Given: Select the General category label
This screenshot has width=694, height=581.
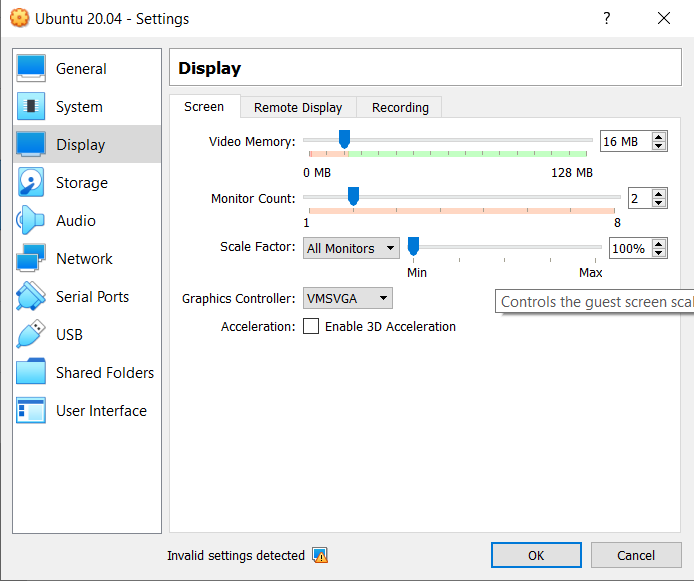Looking at the screenshot, I should 81,69.
